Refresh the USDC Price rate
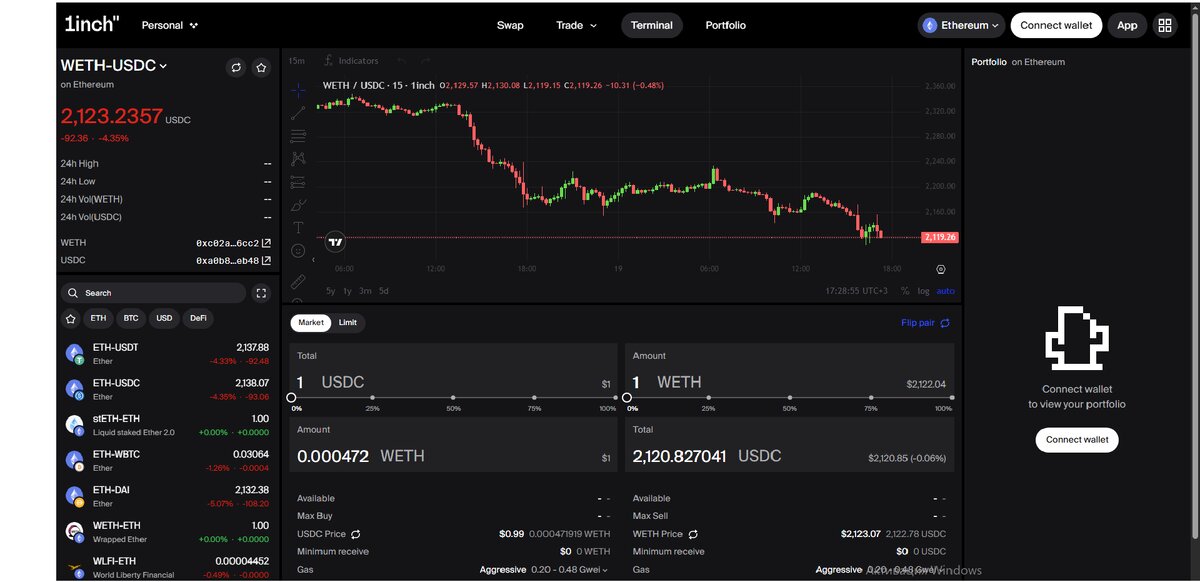 pos(355,534)
